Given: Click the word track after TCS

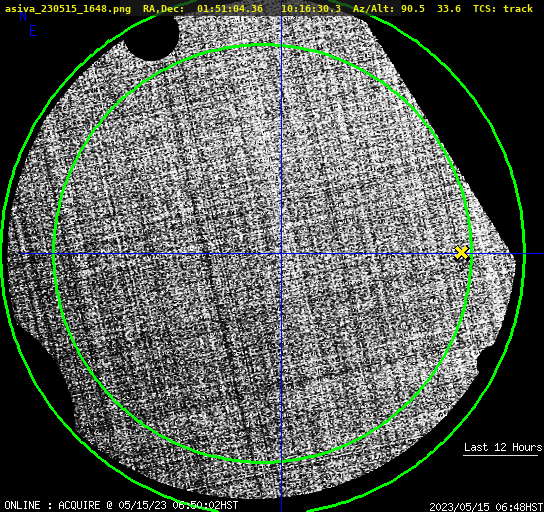Looking at the screenshot, I should [x=518, y=8].
